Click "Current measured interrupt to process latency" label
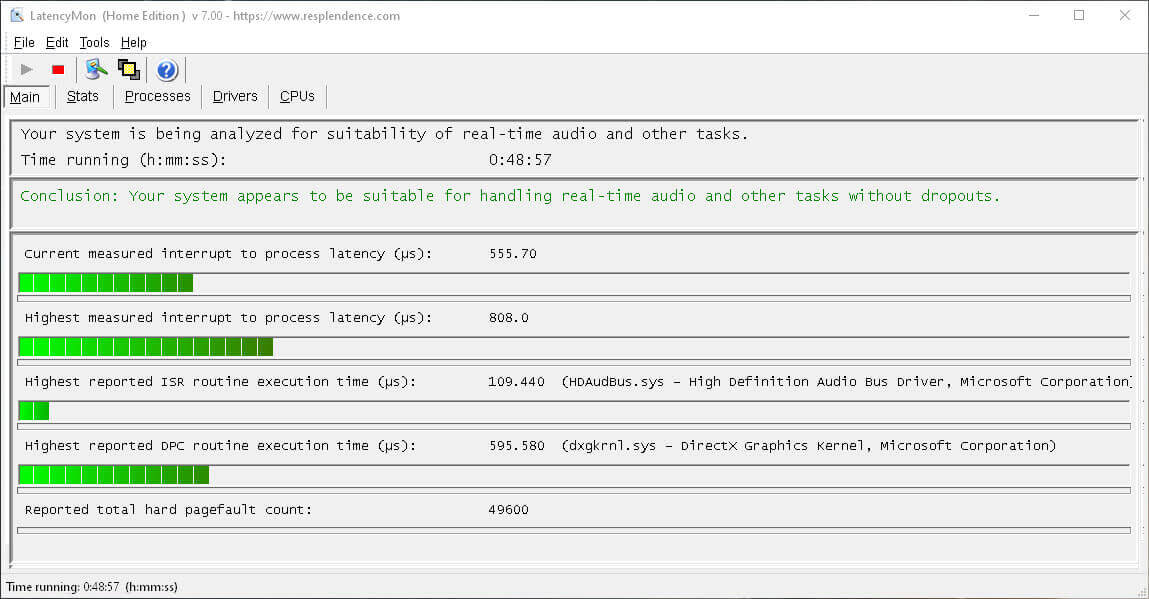Viewport: 1149px width, 599px height. click(228, 254)
